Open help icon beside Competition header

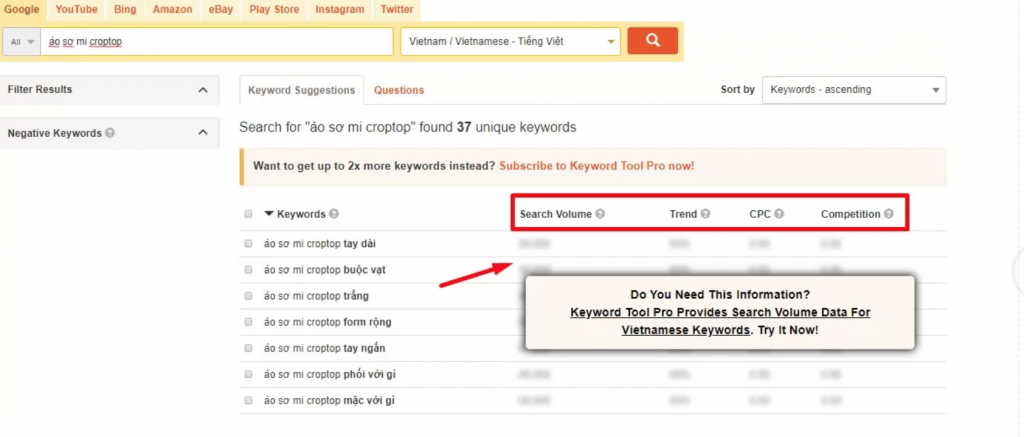point(889,214)
